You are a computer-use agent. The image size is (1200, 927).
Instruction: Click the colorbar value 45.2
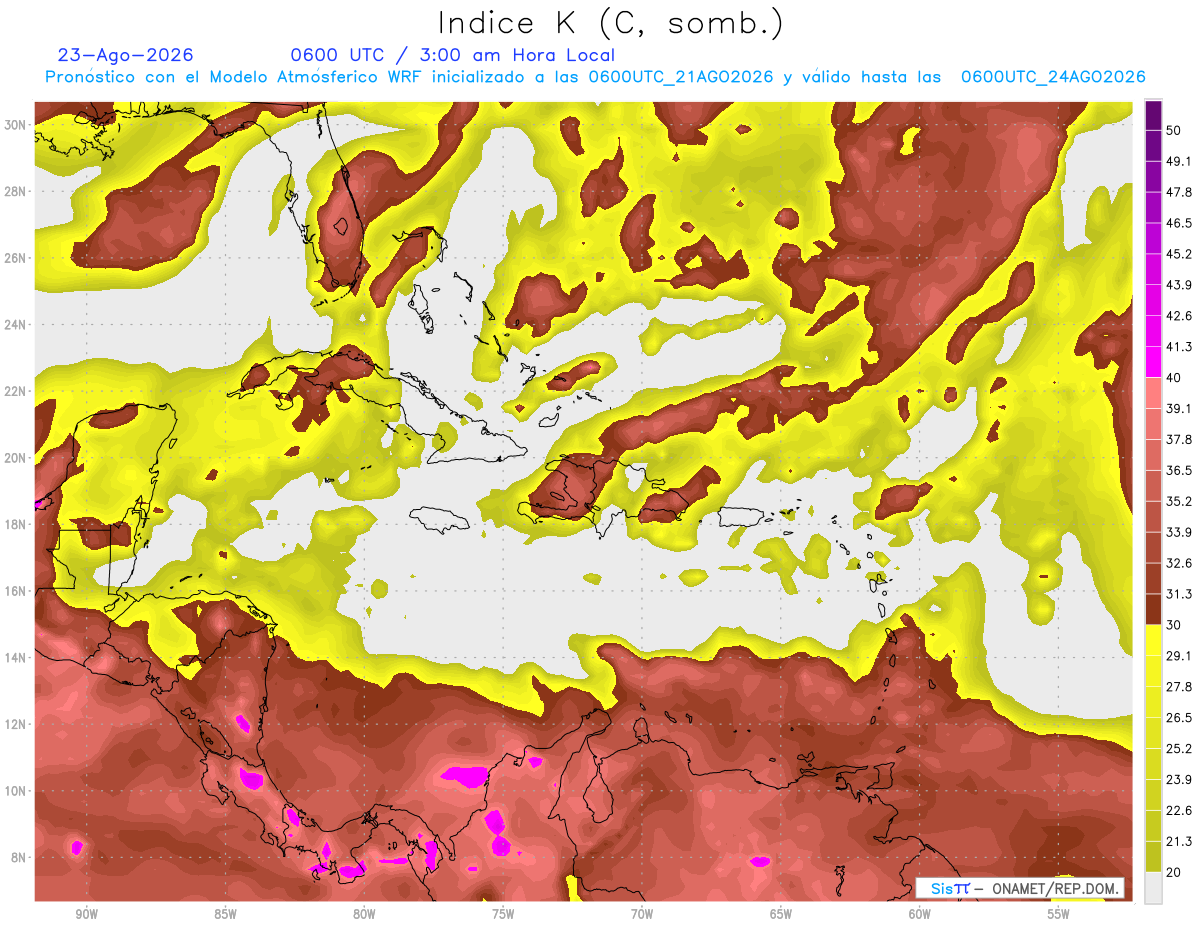click(1179, 254)
